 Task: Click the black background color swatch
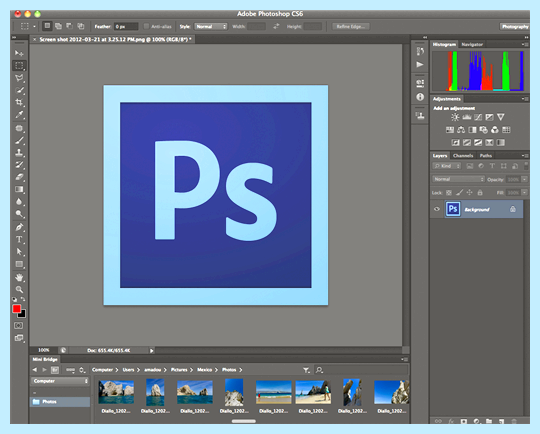[x=22, y=314]
